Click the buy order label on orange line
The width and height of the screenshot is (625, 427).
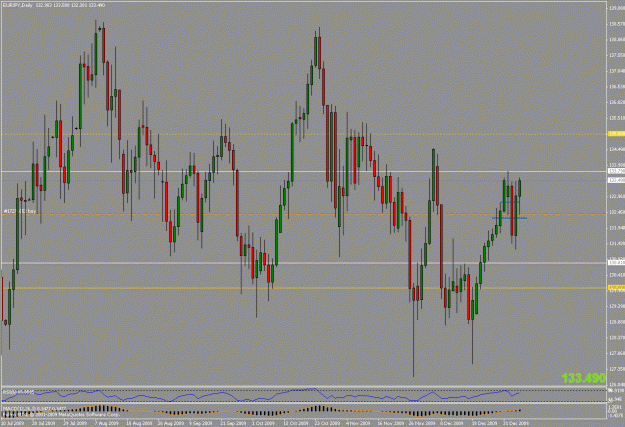[x=20, y=211]
